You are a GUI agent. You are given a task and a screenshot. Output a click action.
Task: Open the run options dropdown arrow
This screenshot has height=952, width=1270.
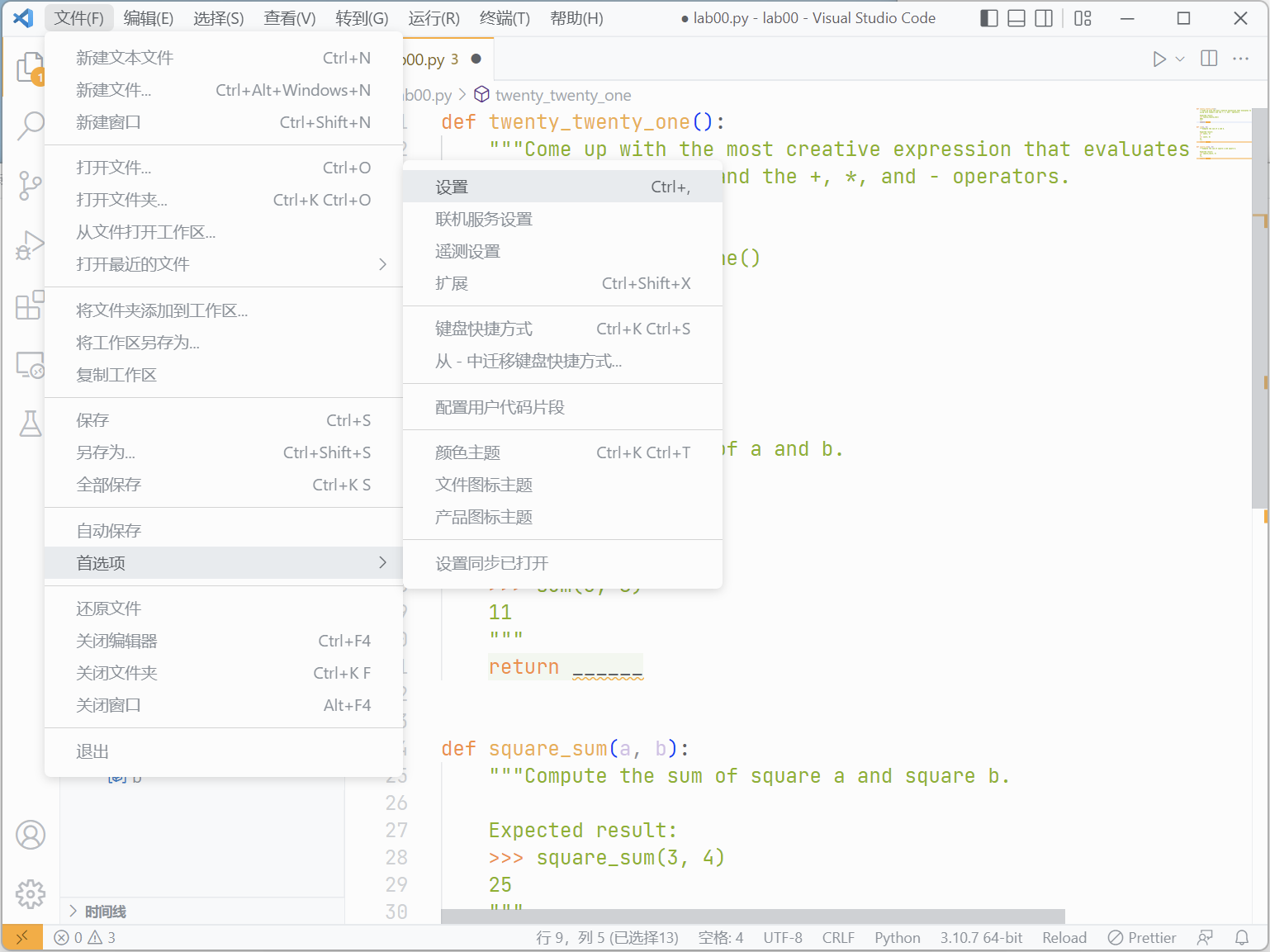[x=1180, y=59]
